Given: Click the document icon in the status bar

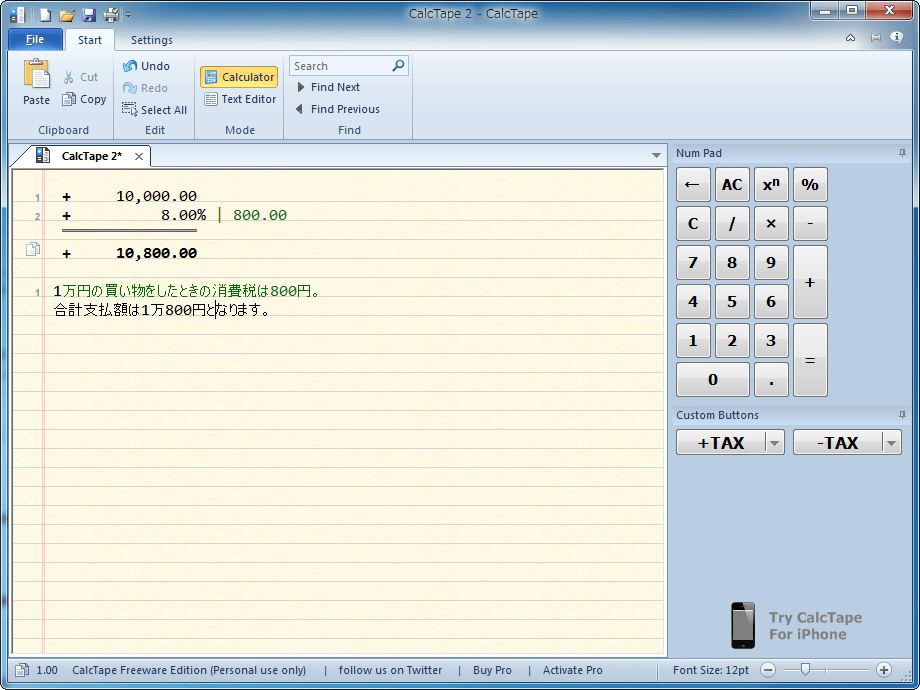Looking at the screenshot, I should click(22, 670).
